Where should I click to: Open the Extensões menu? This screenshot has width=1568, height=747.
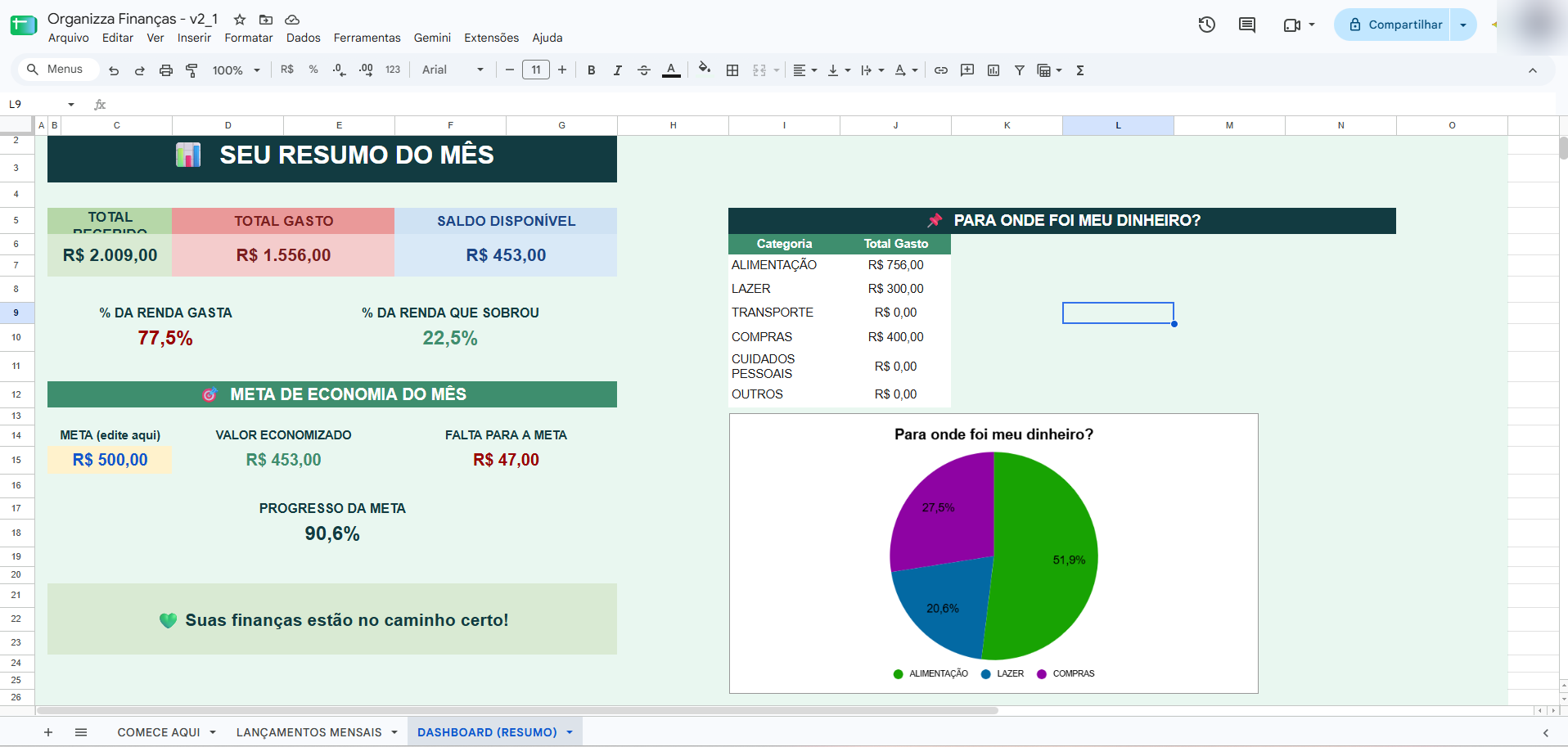coord(492,38)
